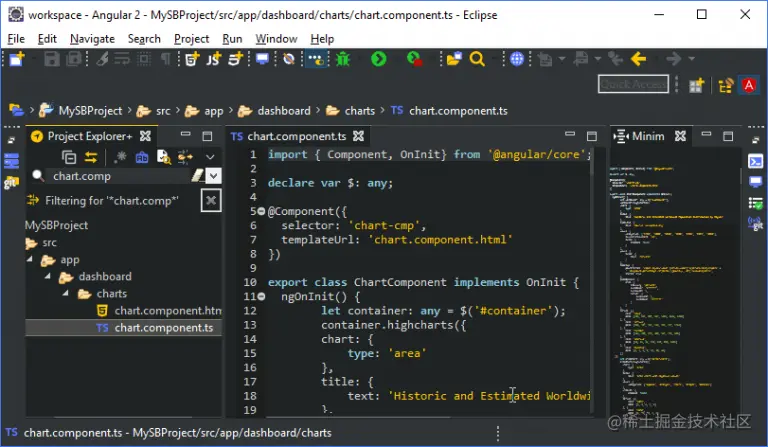Image resolution: width=768 pixels, height=447 pixels.
Task: Click the New wizard icon in the toolbar
Action: click(16, 59)
